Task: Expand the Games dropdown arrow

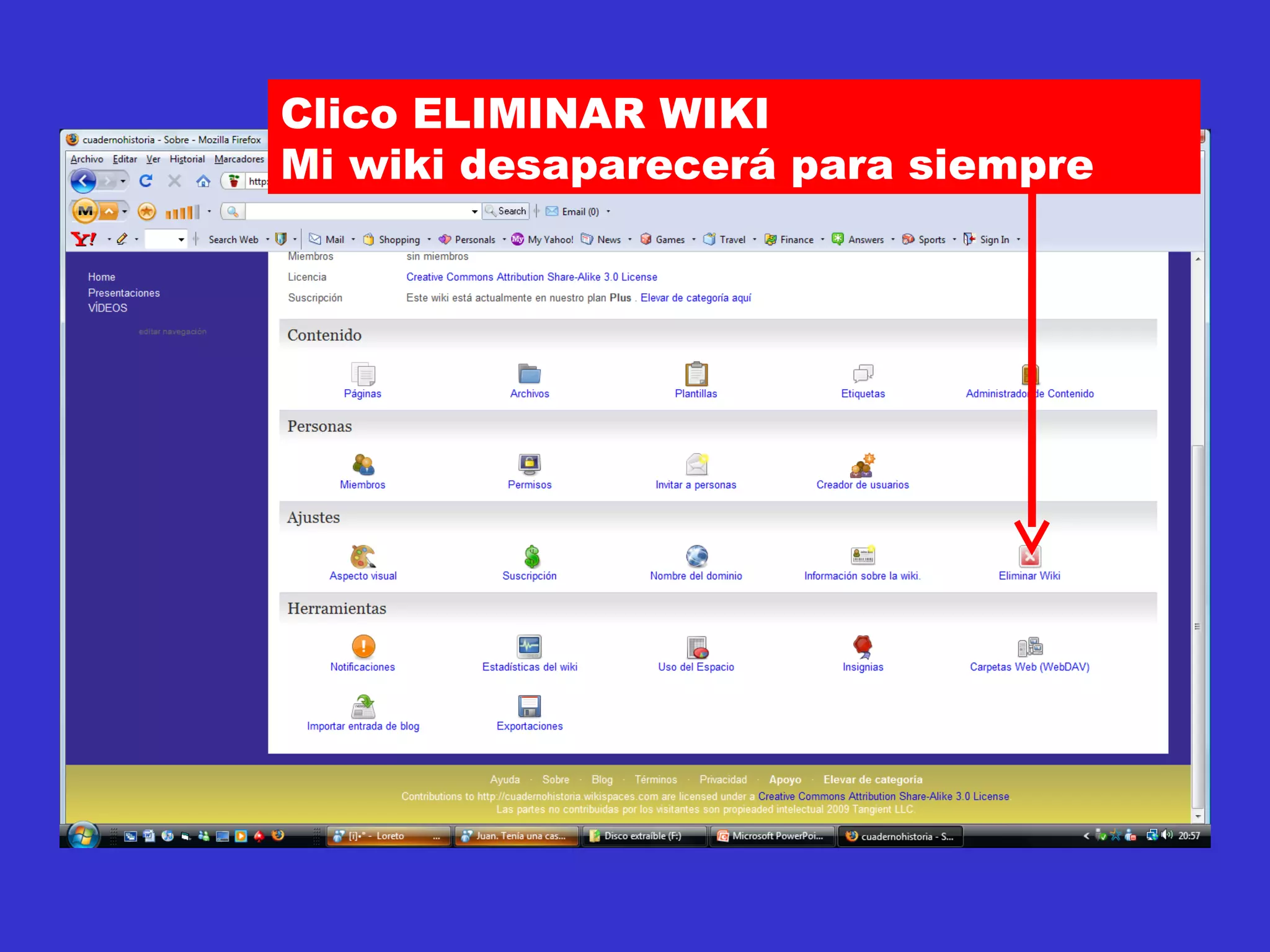Action: pyautogui.click(x=693, y=240)
